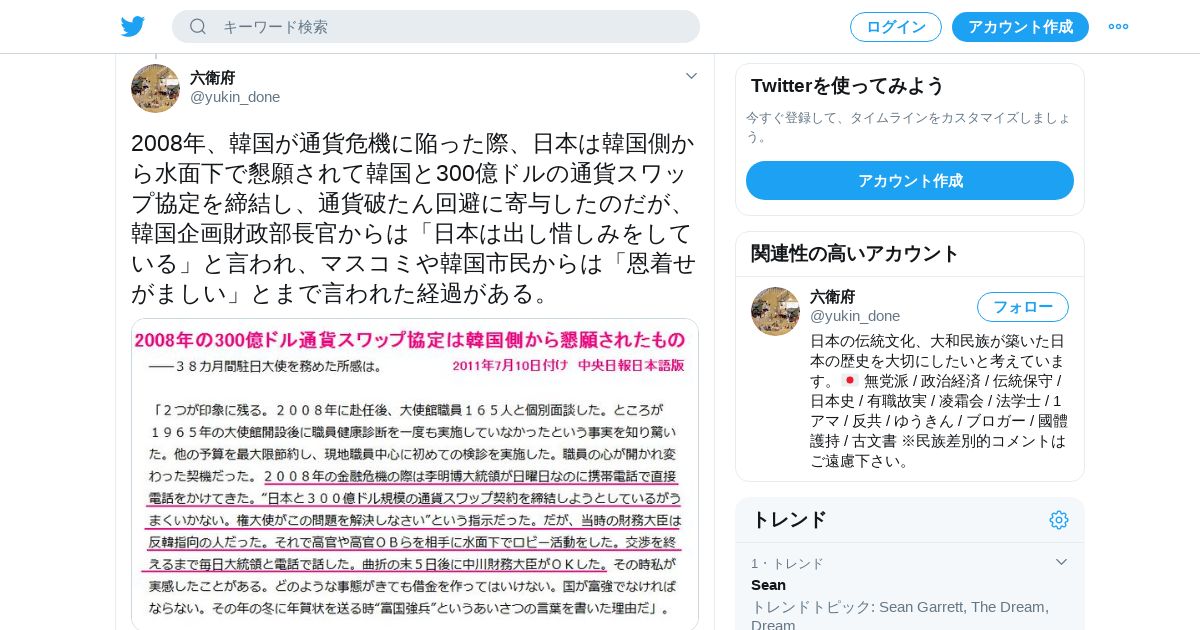Viewport: 1200px width, 630px height.
Task: Open @yukin_done handle in related accounts
Action: [x=855, y=316]
